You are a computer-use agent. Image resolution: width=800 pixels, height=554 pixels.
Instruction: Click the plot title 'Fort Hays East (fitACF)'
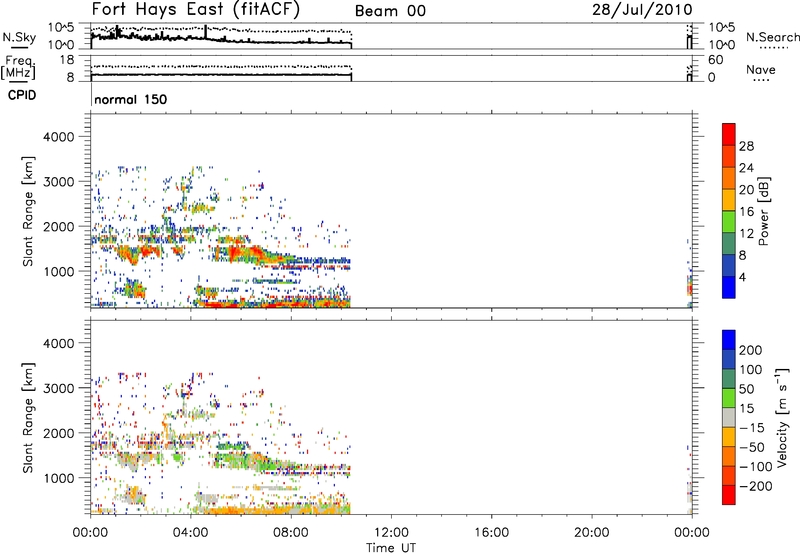point(195,9)
